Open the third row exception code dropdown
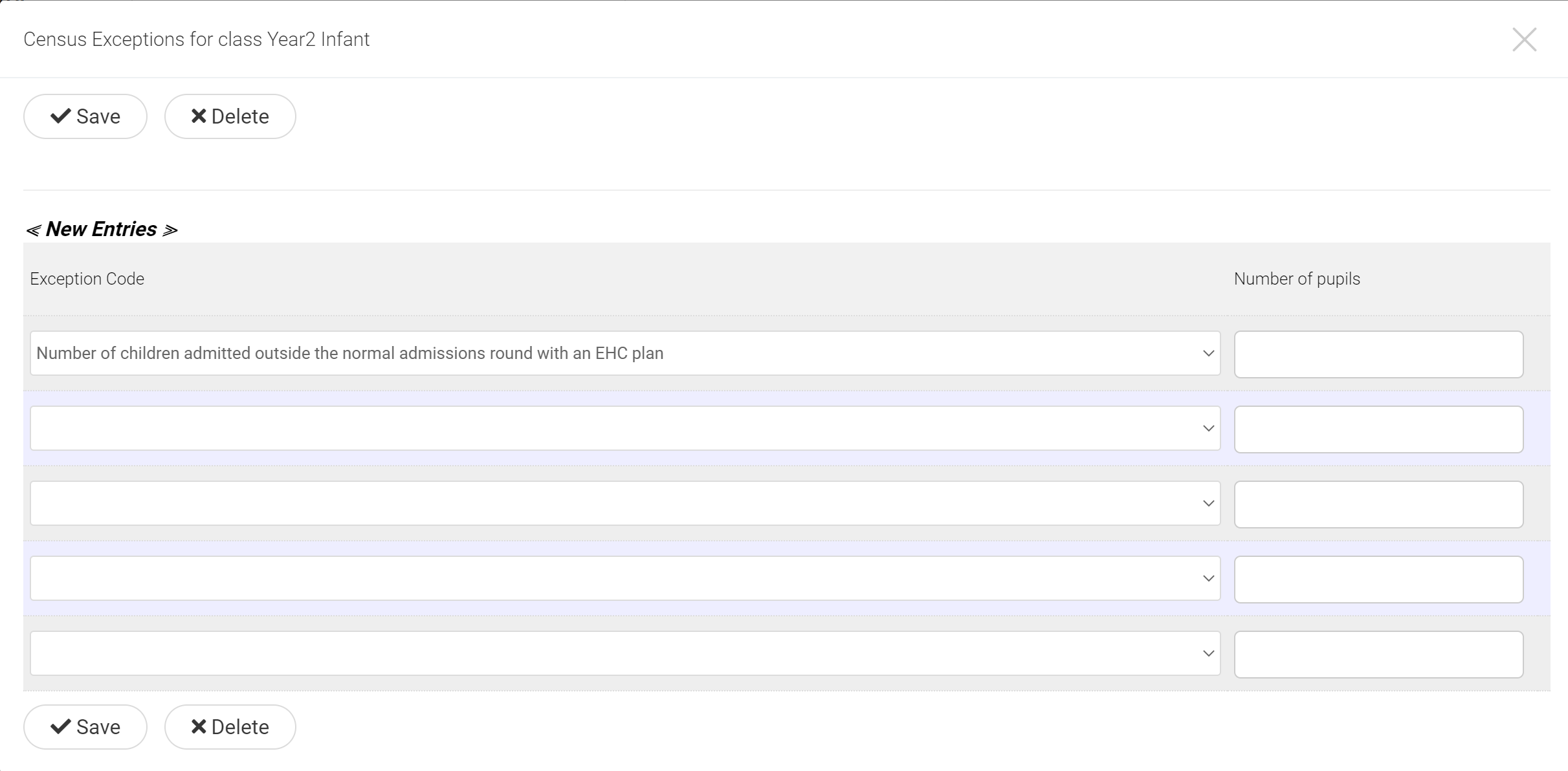The width and height of the screenshot is (1568, 771). click(624, 503)
